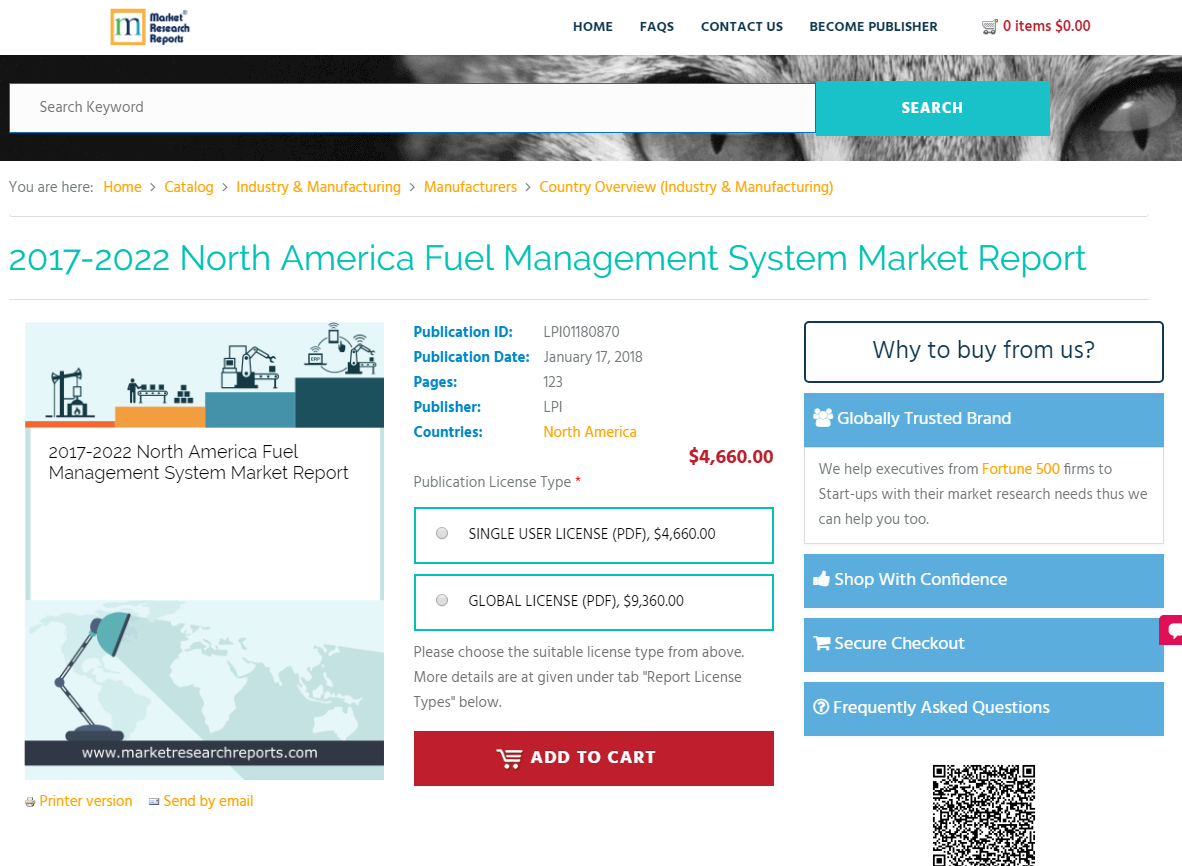This screenshot has height=866, width=1182.
Task: Click the date January 17, 2018
Action: [x=593, y=357]
